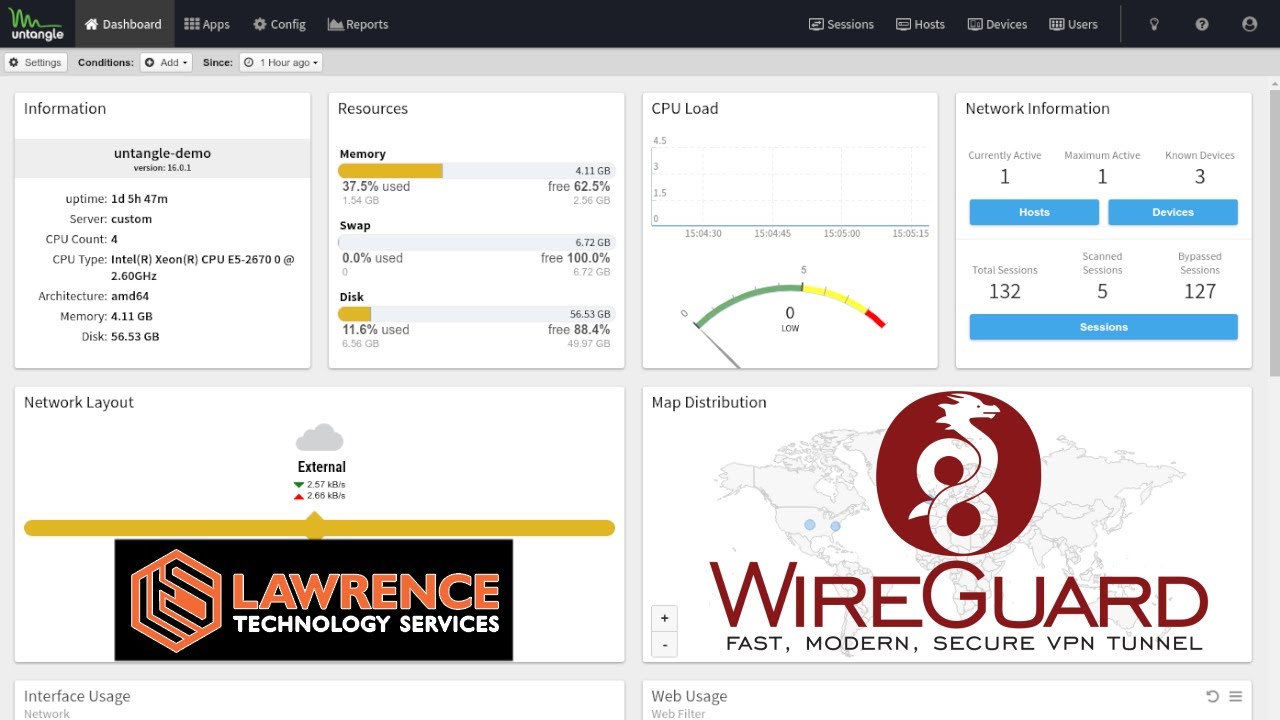Click the CPU Load line chart
Image resolution: width=1280 pixels, height=720 pixels.
pos(790,187)
